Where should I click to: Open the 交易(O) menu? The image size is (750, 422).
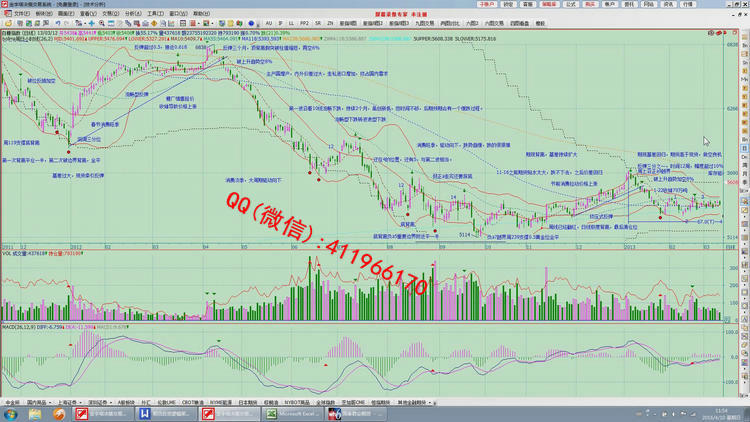(x=110, y=13)
